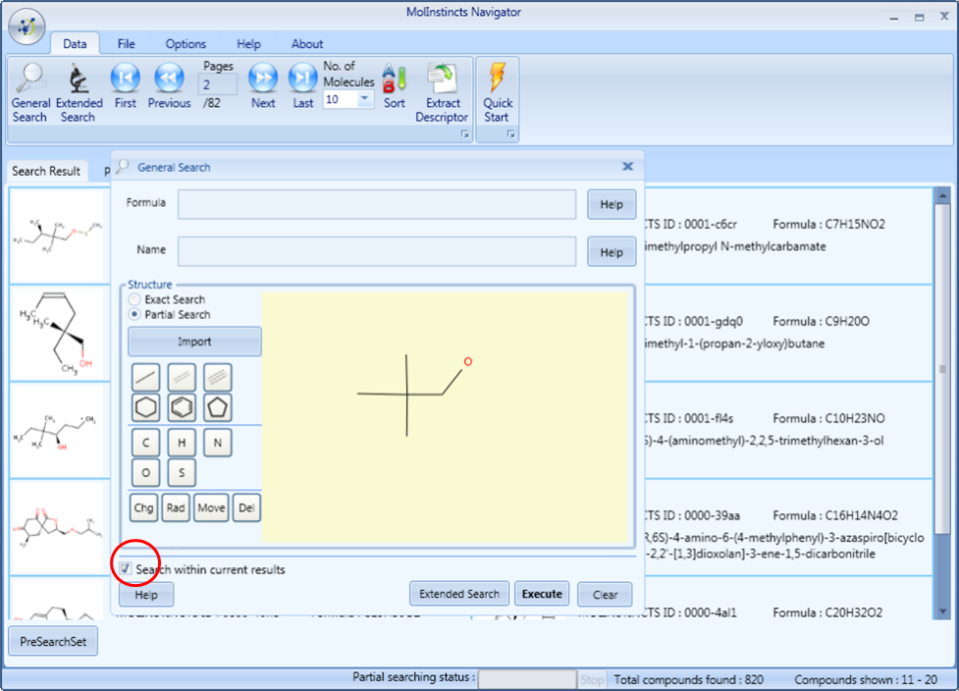Click the 'Formula : C20H32O2' text
Image resolution: width=959 pixels, height=691 pixels.
(x=828, y=612)
